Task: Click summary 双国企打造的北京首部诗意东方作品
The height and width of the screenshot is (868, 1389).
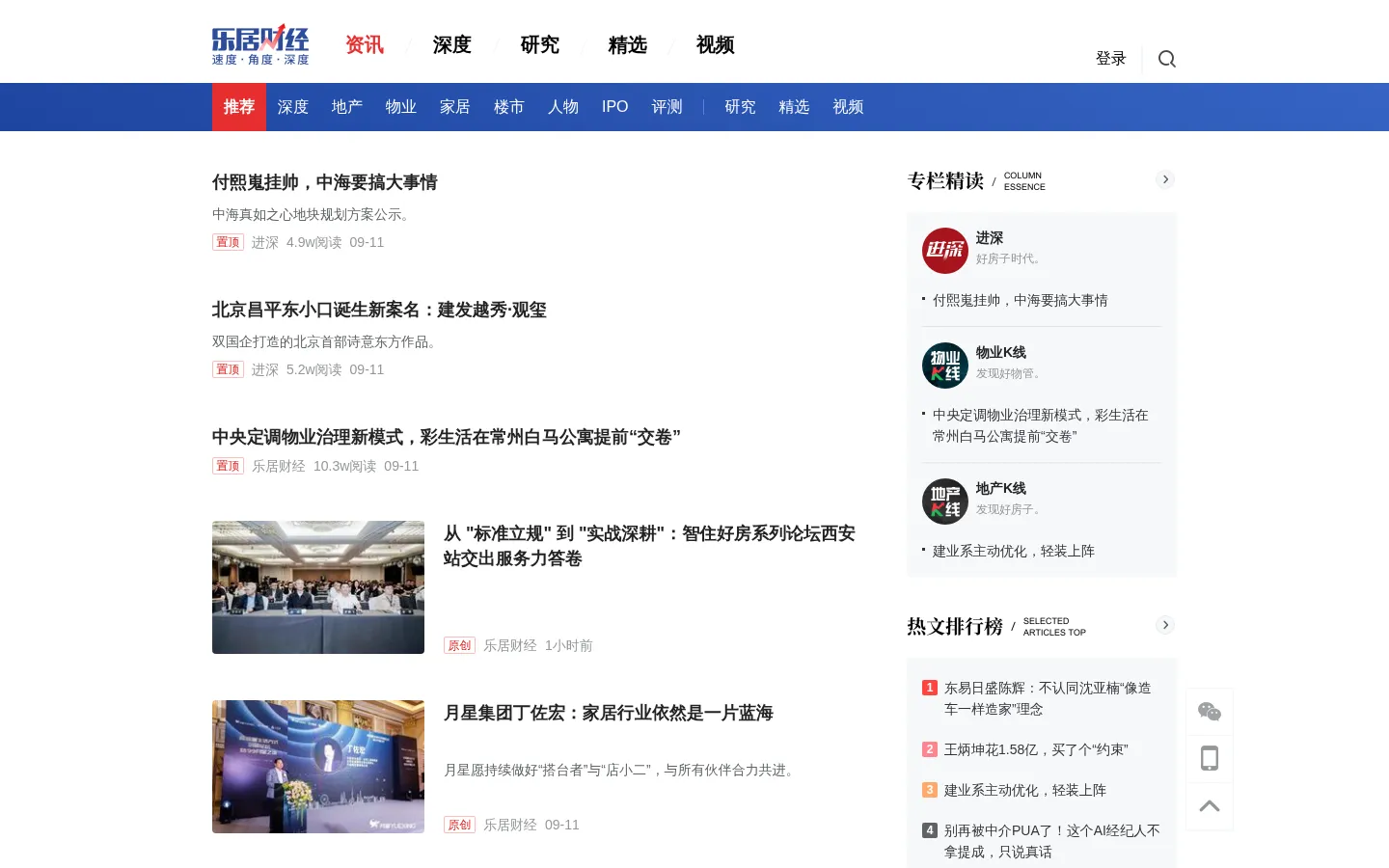Action: click(327, 342)
